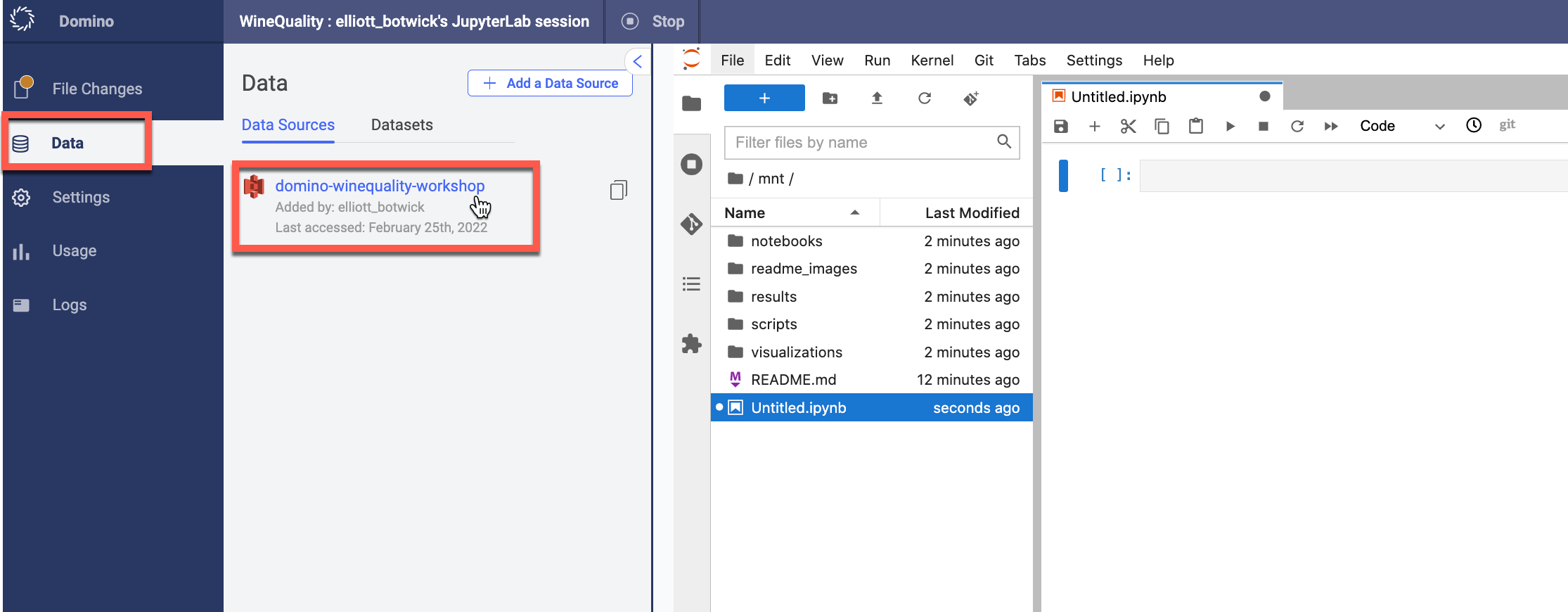Interrupt the kernel
This screenshot has height=612, width=1568.
pyautogui.click(x=1264, y=126)
